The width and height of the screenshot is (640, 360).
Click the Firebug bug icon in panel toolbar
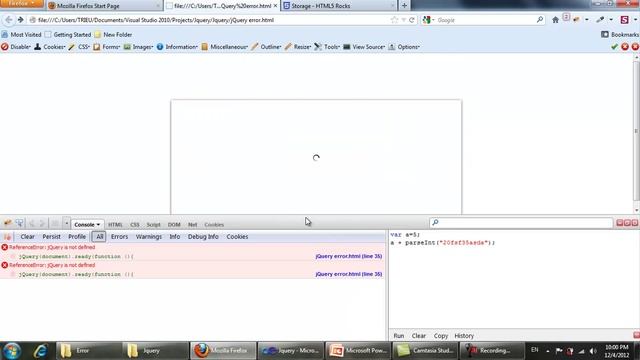[7, 223]
